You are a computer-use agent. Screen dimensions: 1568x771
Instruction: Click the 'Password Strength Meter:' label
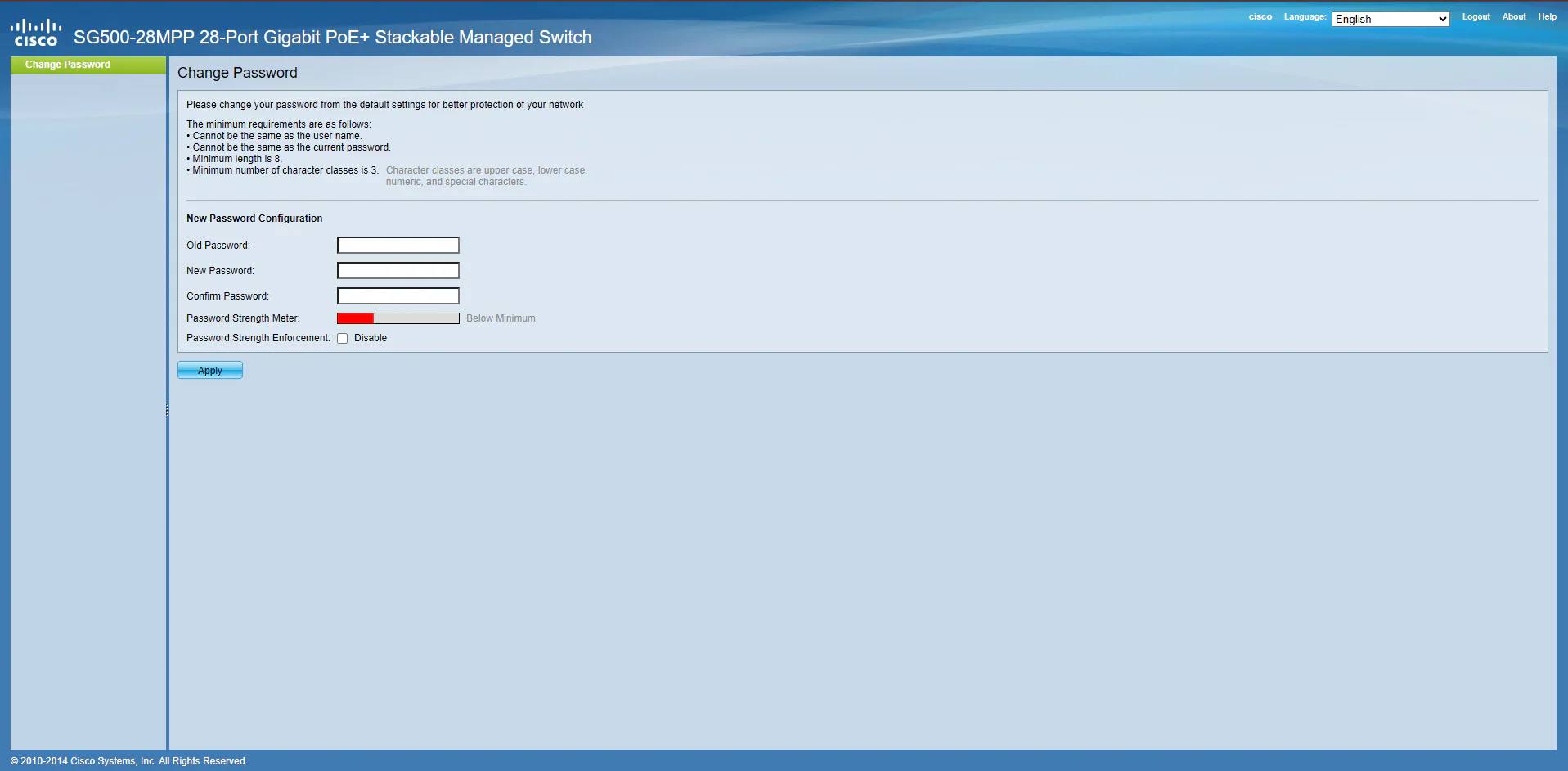tap(243, 318)
